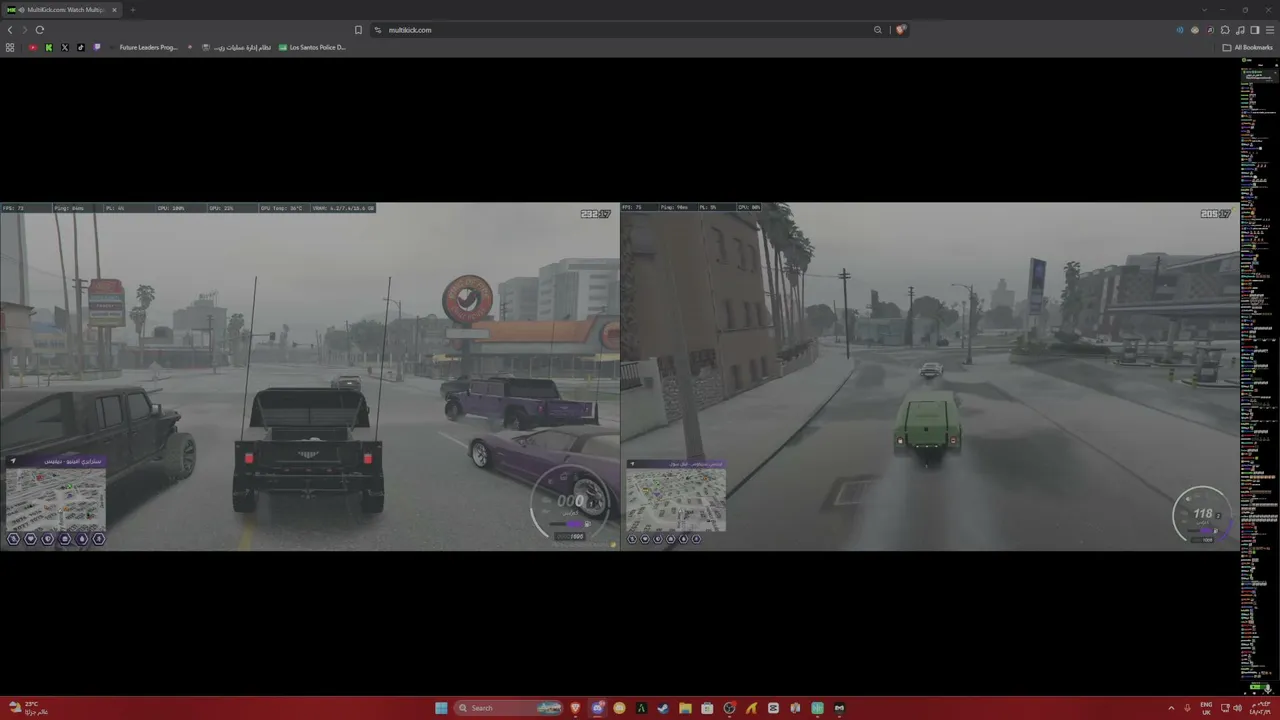
Task: Open the Extensions puzzle-piece menu
Action: [x=1225, y=30]
